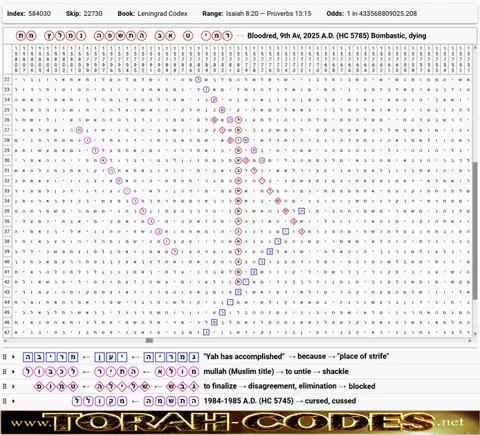Image resolution: width=480 pixels, height=435 pixels.
Task: Click the 'Range: Isaiah 8:20 – Proverbs 13:15' text
Action: (x=257, y=14)
